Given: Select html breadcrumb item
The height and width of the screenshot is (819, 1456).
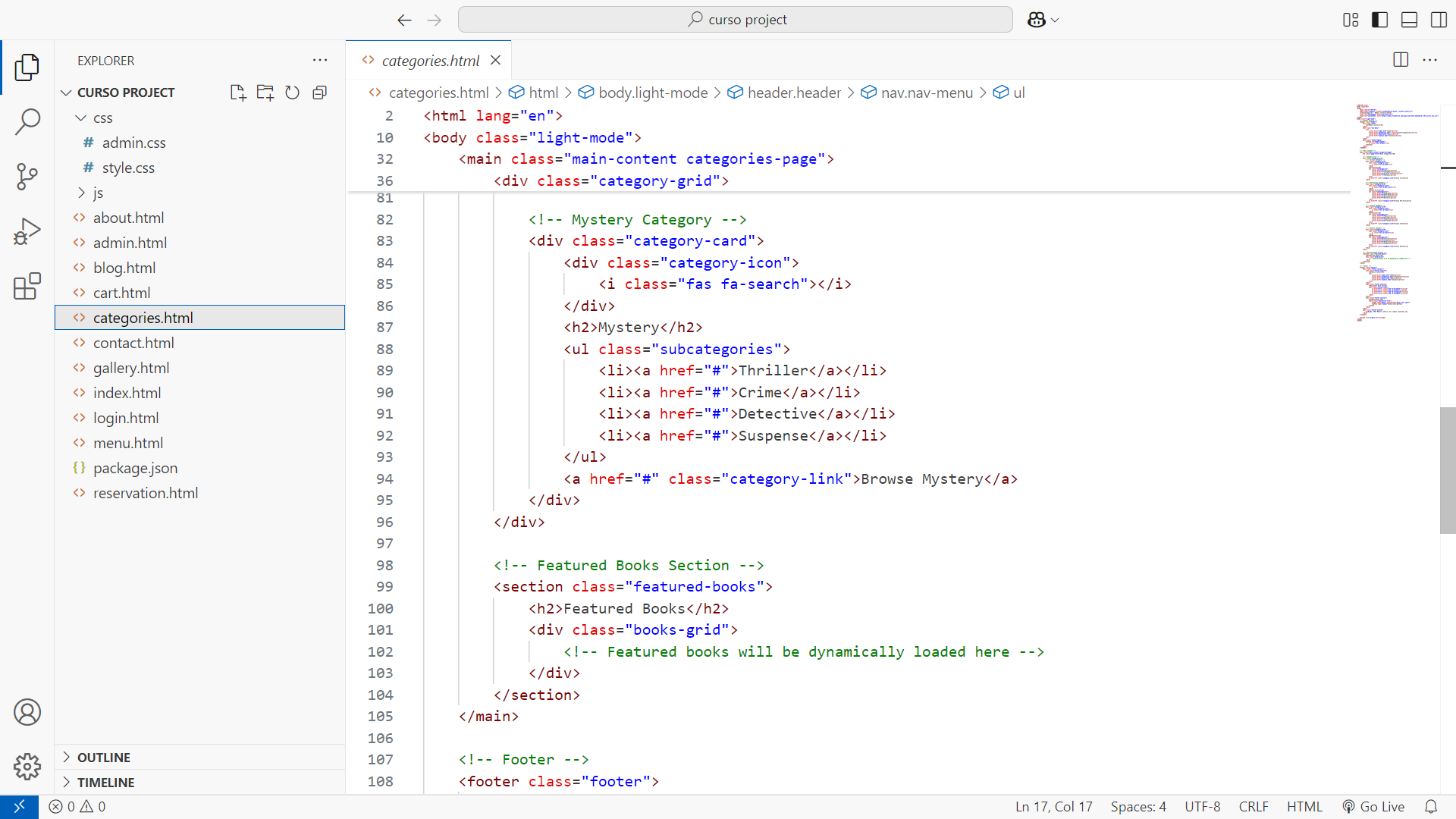Looking at the screenshot, I should coord(534,93).
